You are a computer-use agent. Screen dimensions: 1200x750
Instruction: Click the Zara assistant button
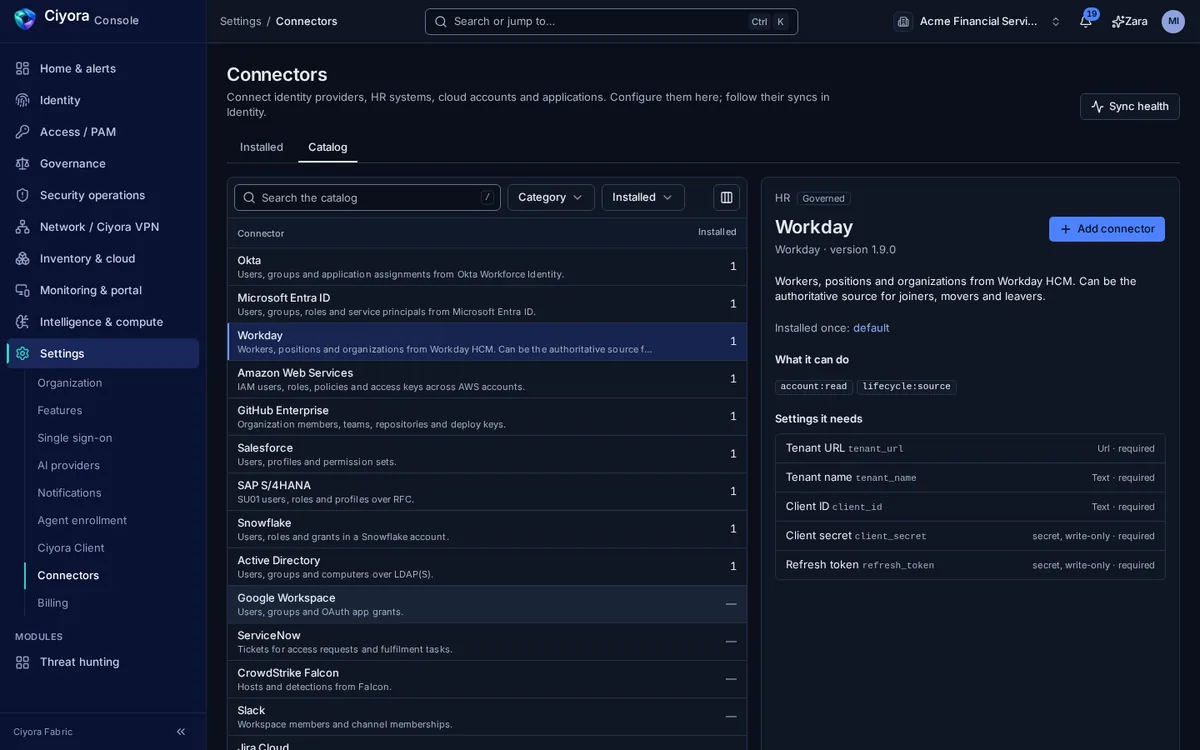coord(1130,21)
